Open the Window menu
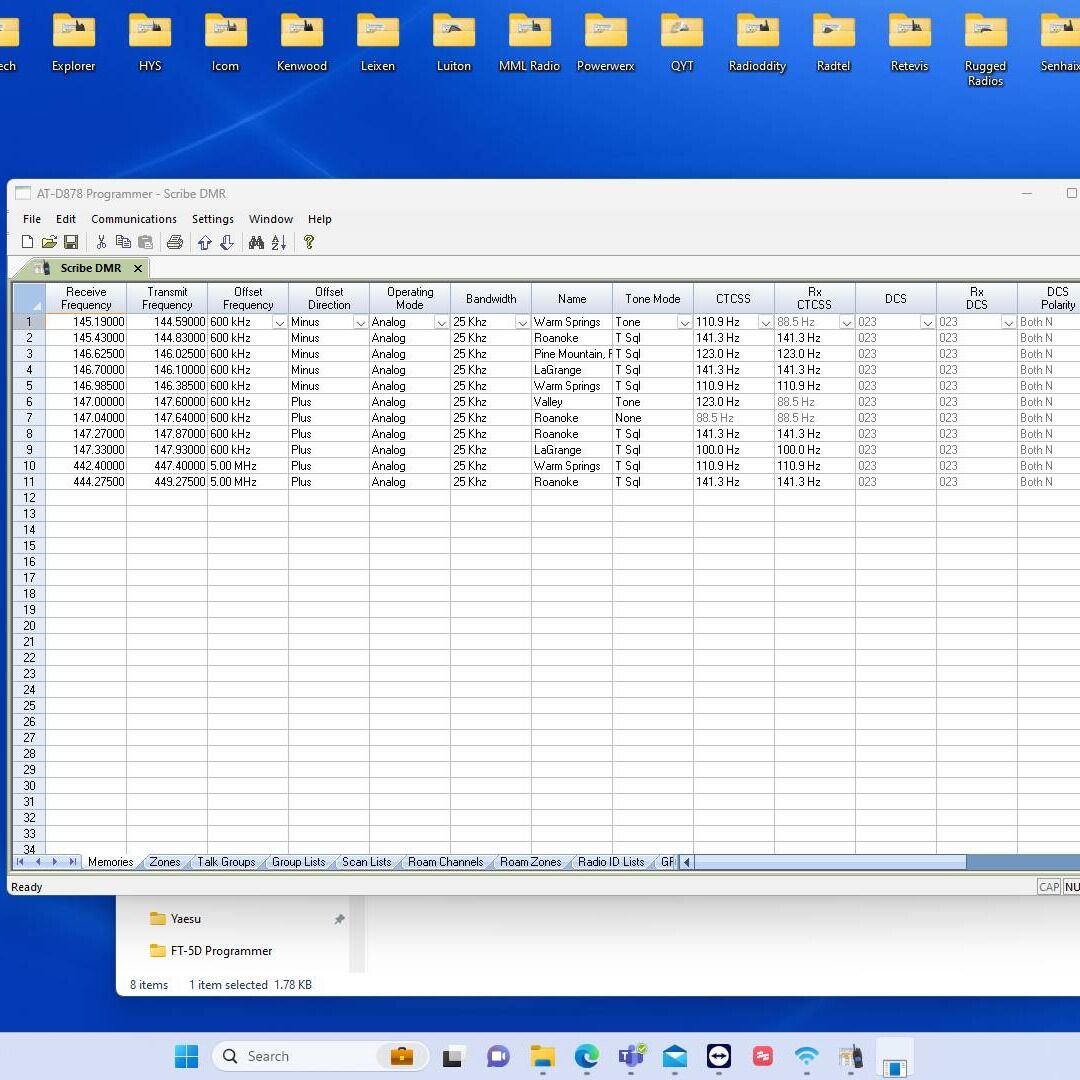This screenshot has height=1080, width=1080. (x=271, y=219)
